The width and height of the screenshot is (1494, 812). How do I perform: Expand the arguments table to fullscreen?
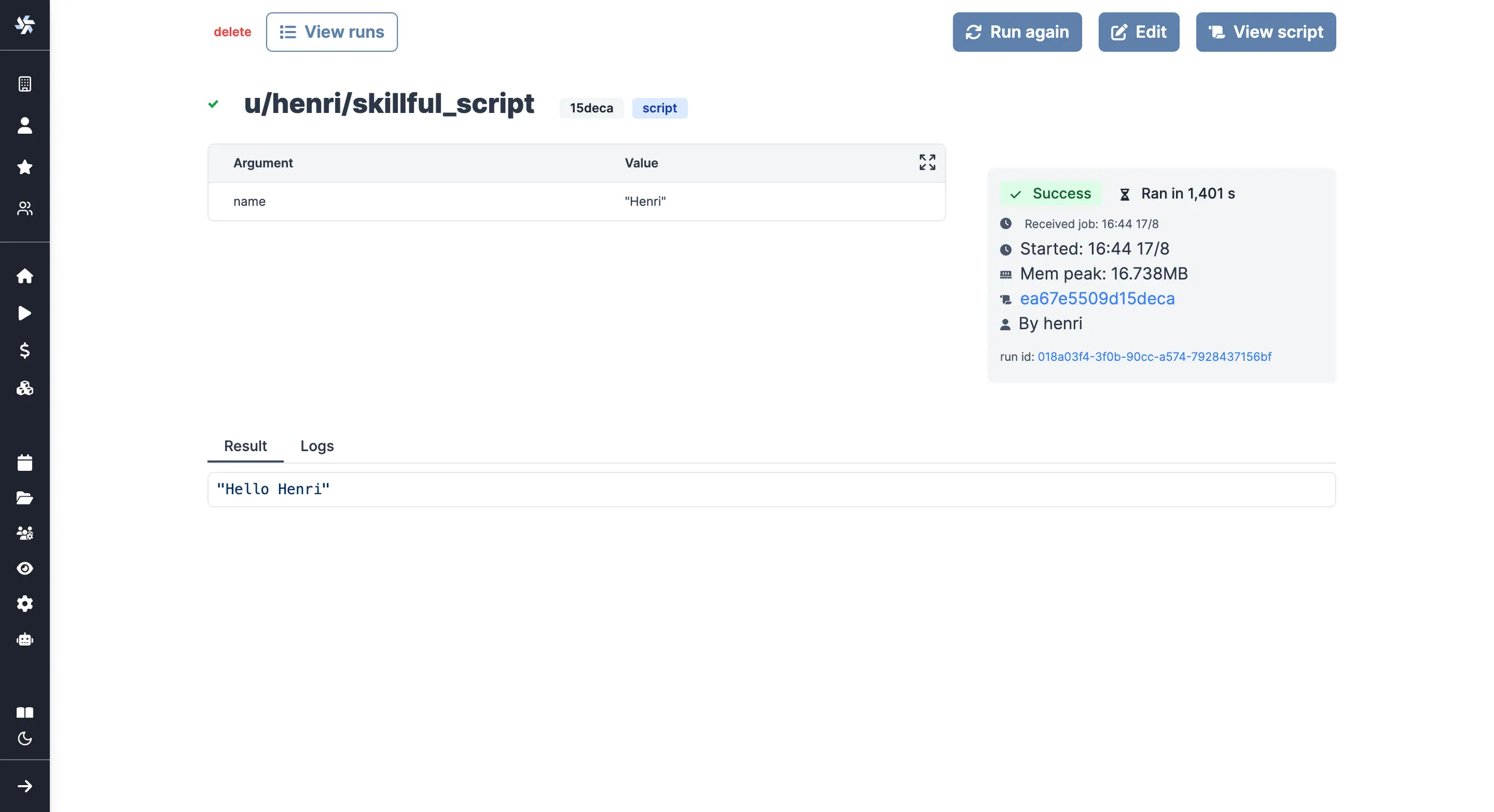pyautogui.click(x=927, y=162)
